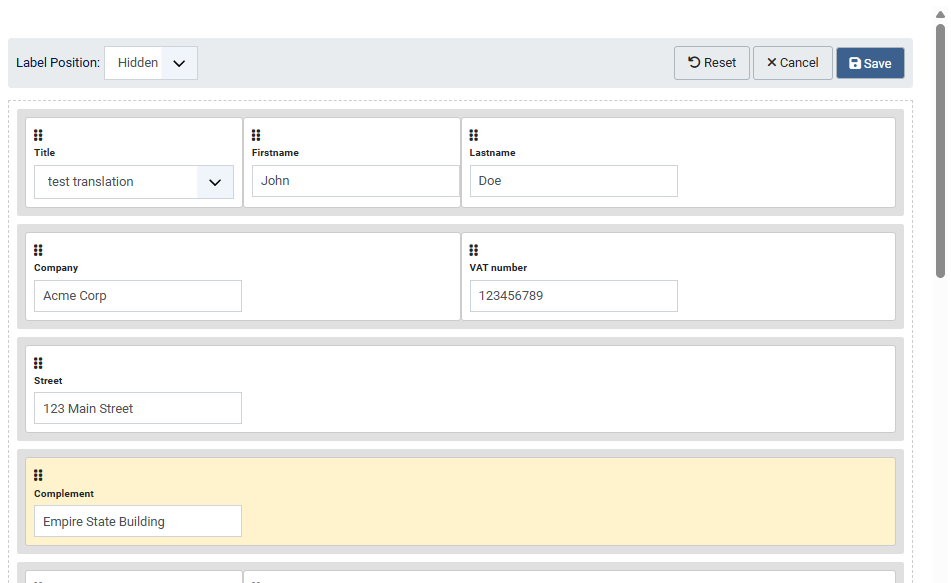Focus the VAT number field with 123456789
Screen dimensions: 951x583
pos(573,296)
